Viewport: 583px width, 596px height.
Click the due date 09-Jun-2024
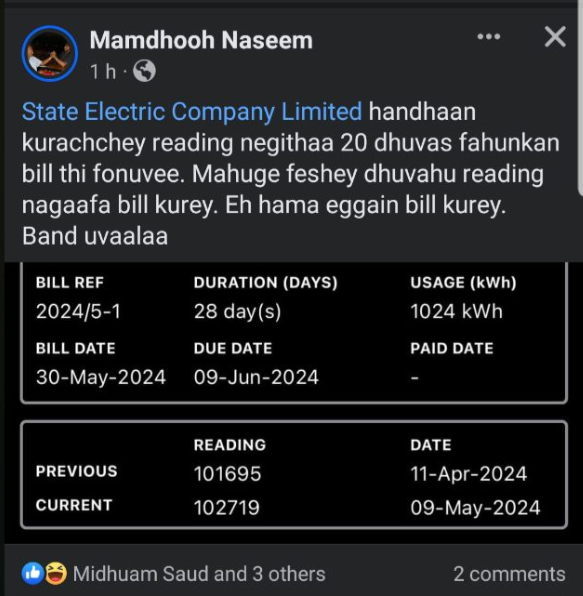pyautogui.click(x=256, y=377)
